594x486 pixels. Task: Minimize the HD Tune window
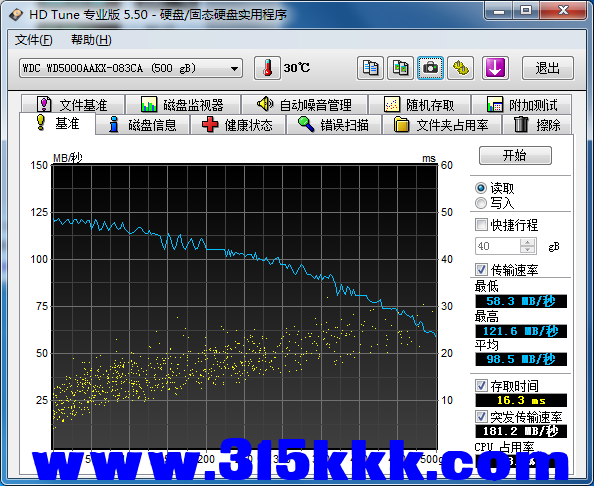click(499, 11)
